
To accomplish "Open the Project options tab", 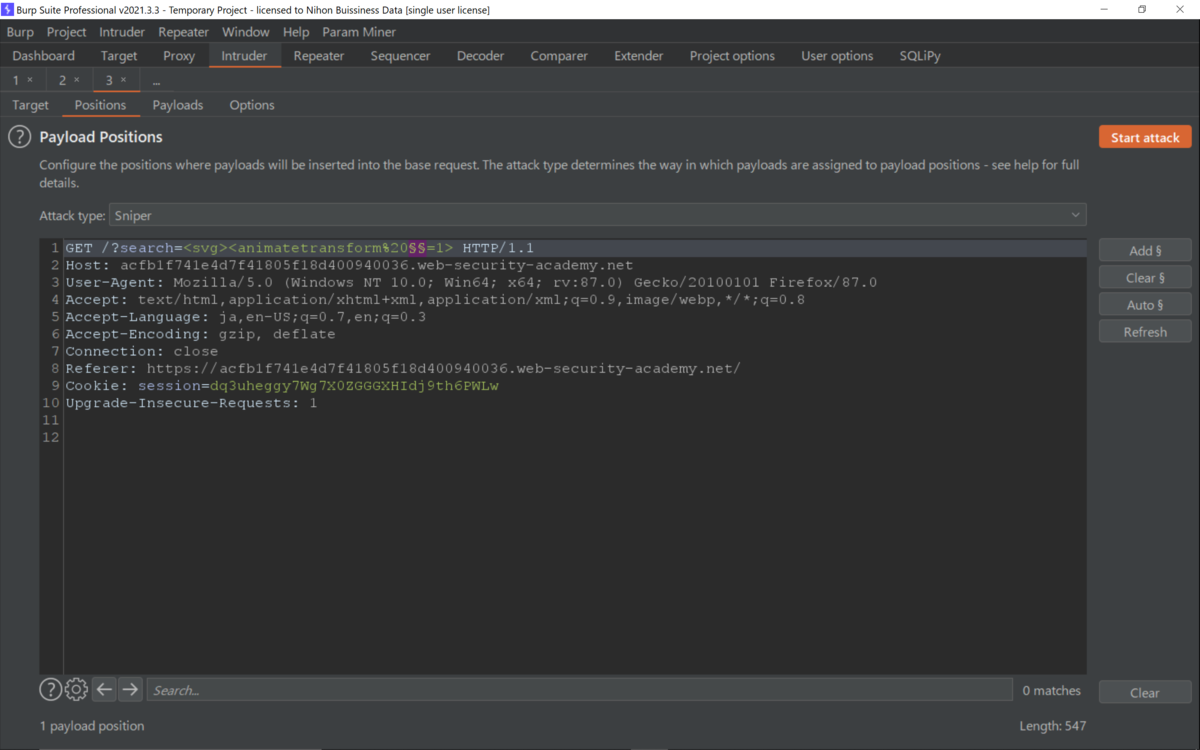I will (x=732, y=56).
